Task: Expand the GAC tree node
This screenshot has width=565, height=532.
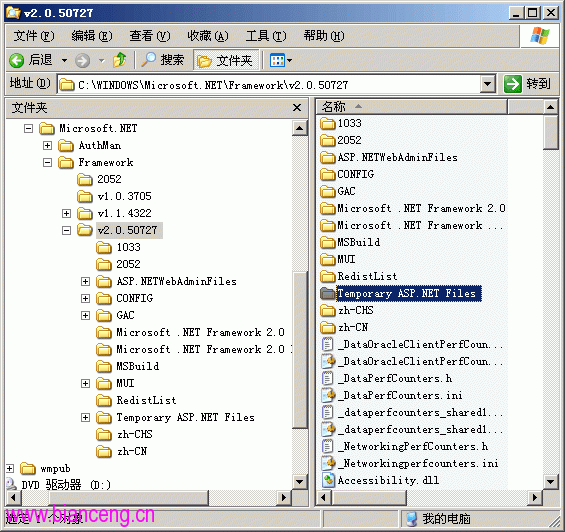Action: click(x=85, y=315)
